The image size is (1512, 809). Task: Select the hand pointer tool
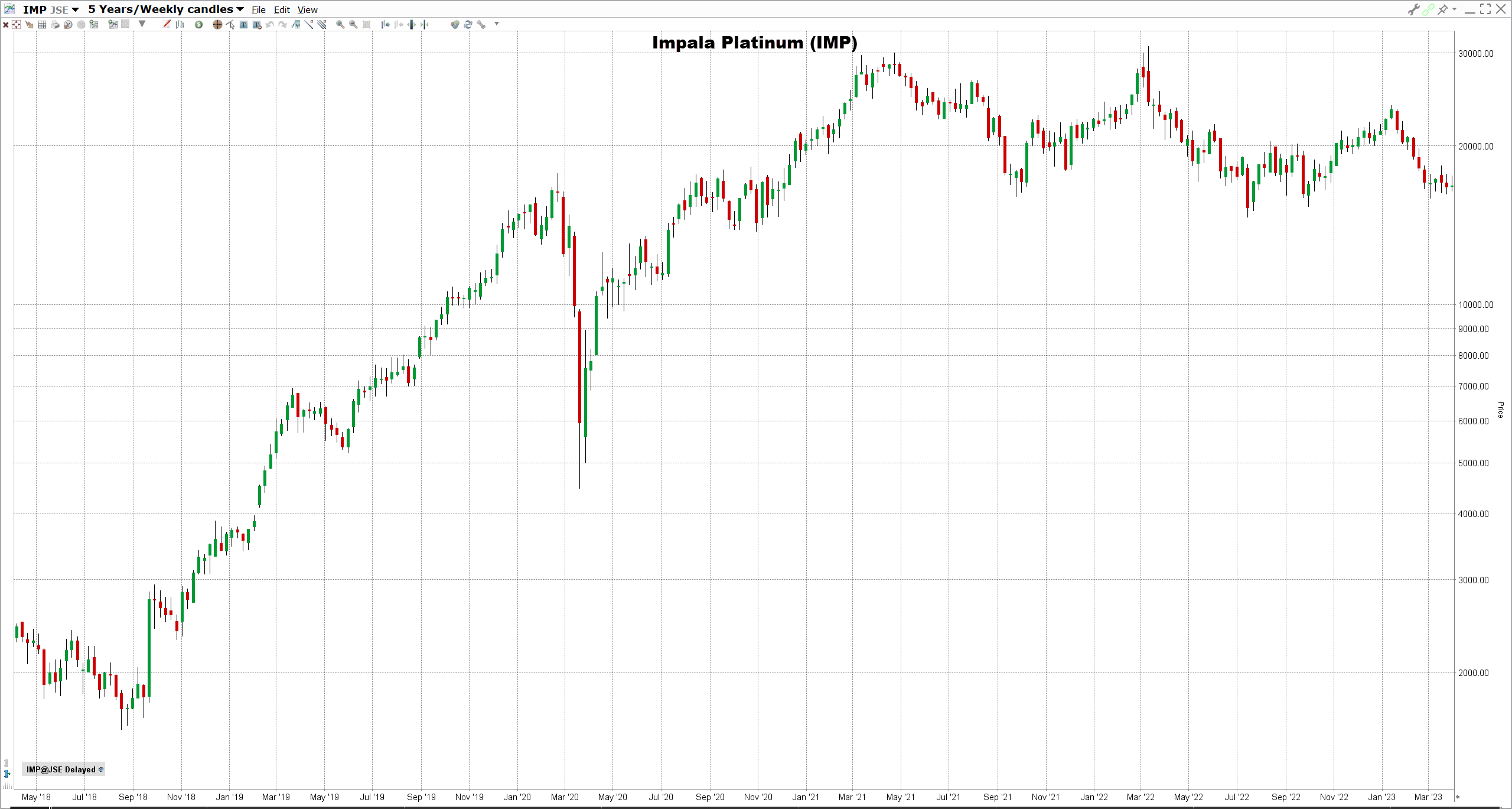pos(29,24)
